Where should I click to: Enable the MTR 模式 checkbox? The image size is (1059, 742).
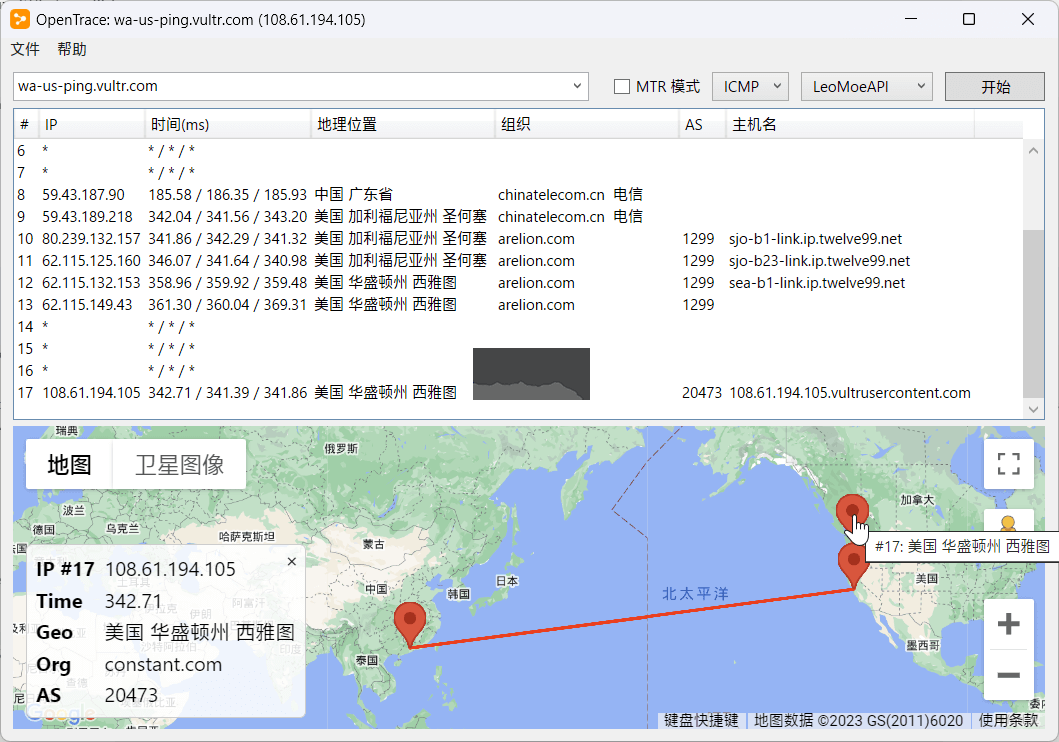click(x=622, y=87)
